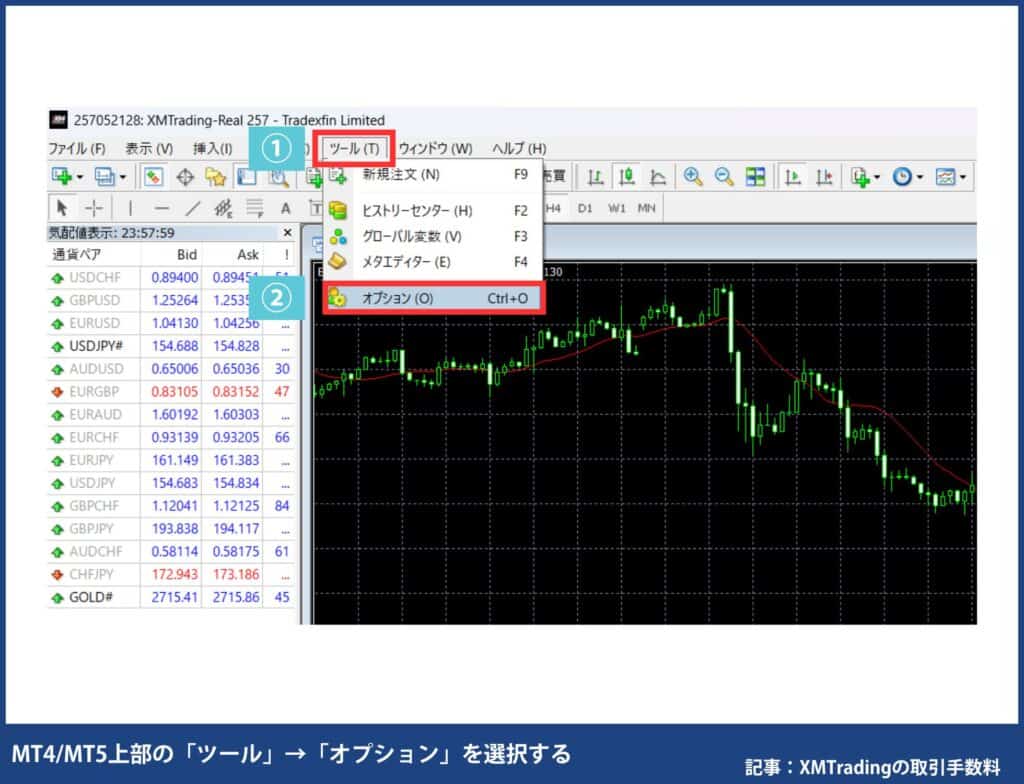Select the vertical line drawing tool

pos(131,208)
